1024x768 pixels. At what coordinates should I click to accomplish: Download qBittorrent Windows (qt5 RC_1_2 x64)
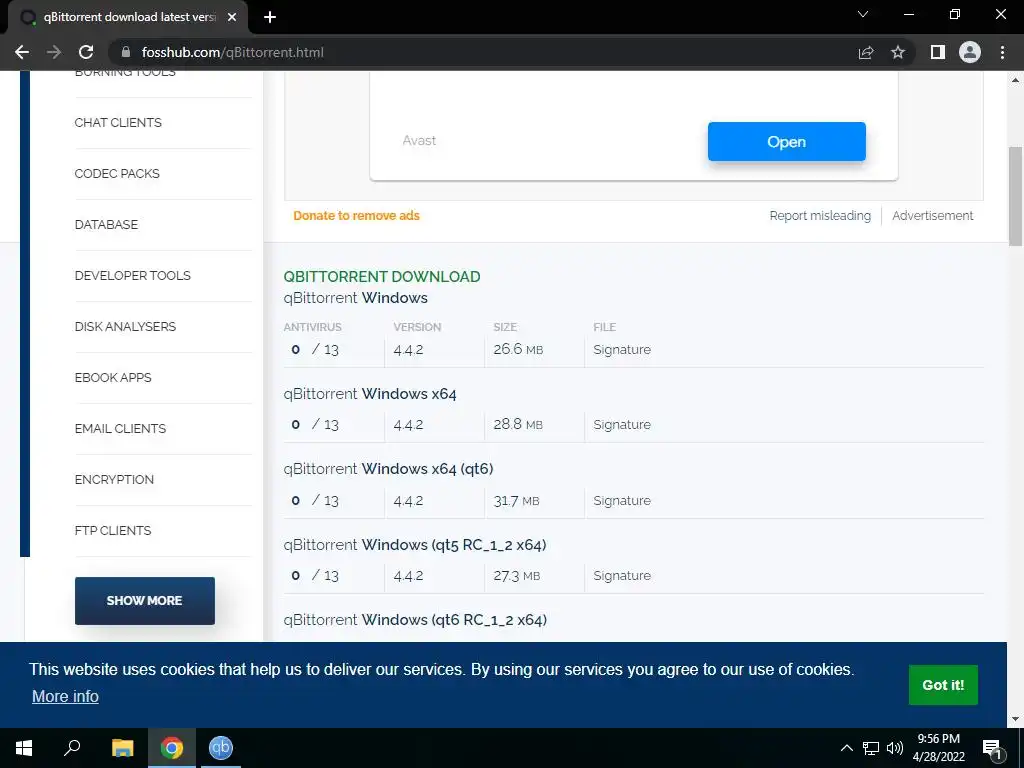pyautogui.click(x=415, y=545)
